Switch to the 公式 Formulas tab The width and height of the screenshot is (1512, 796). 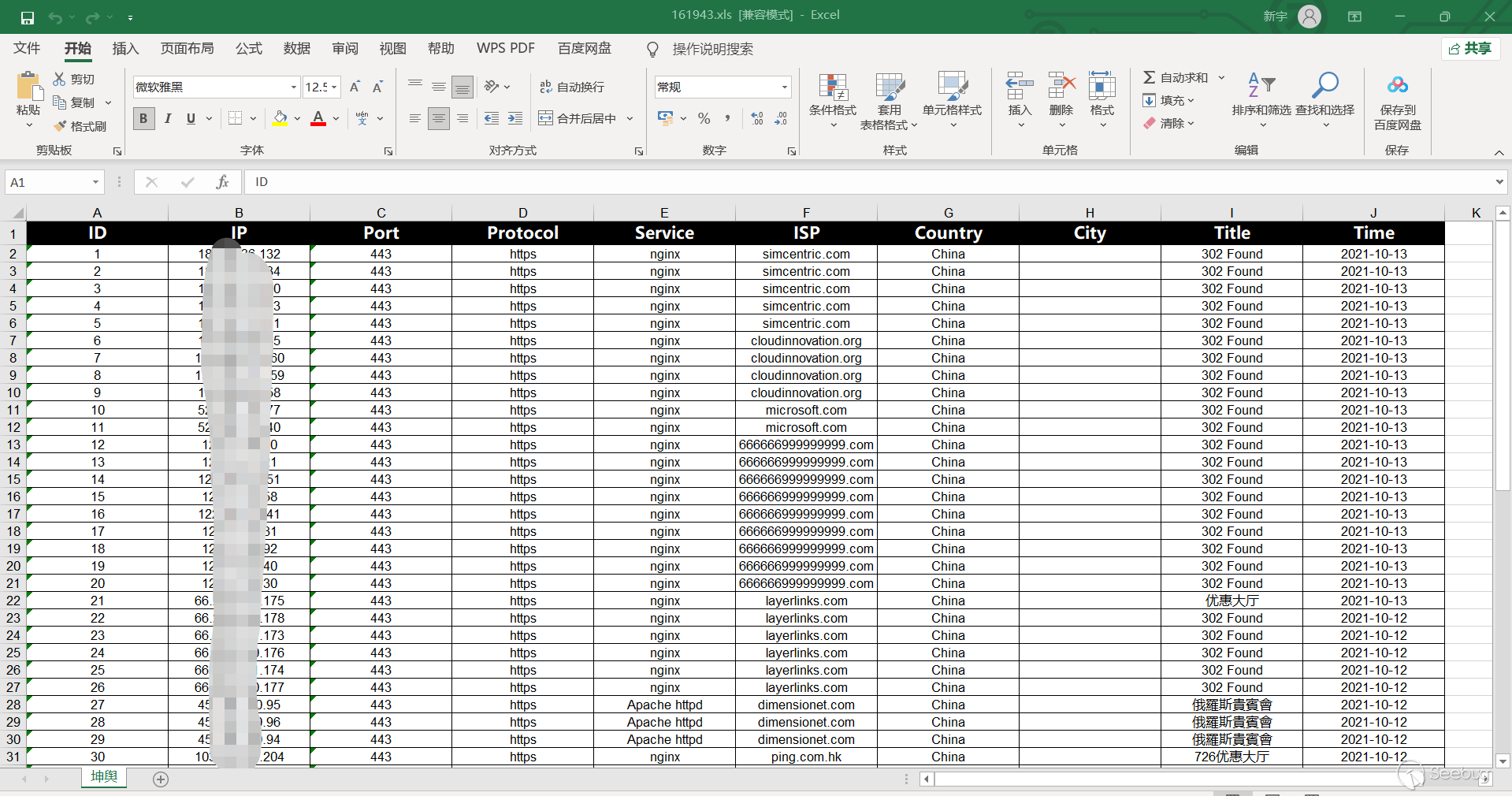click(249, 49)
